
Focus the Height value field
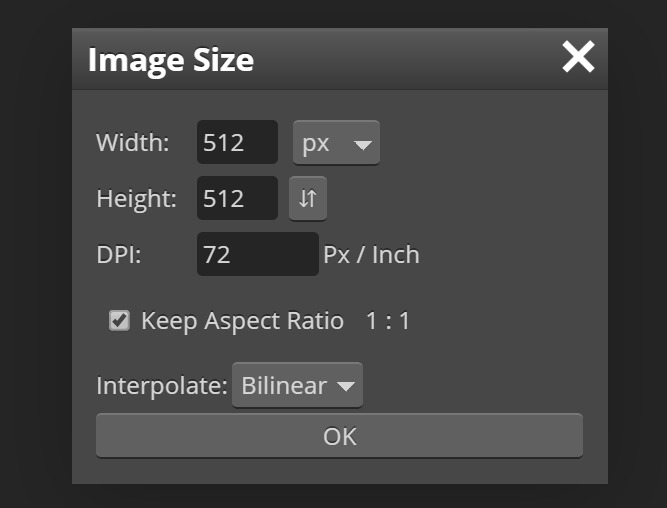pyautogui.click(x=237, y=198)
